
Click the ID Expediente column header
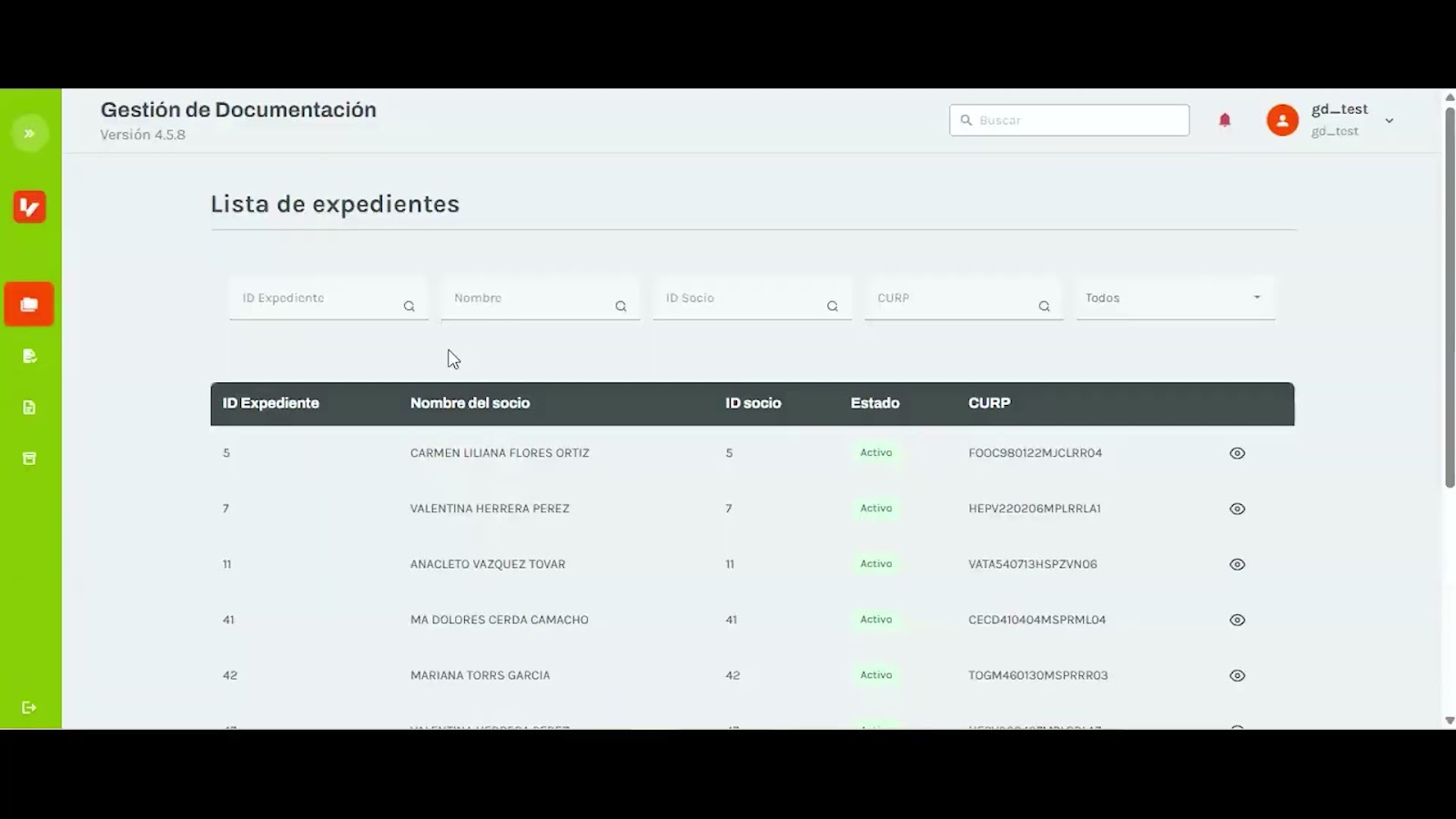271,403
